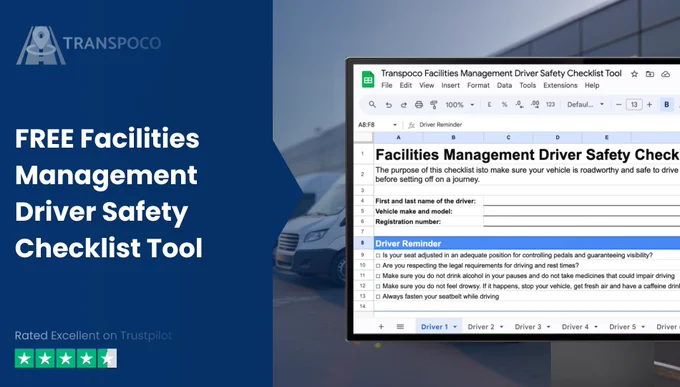Click the Print icon in the toolbar
The image size is (680, 387).
point(418,105)
